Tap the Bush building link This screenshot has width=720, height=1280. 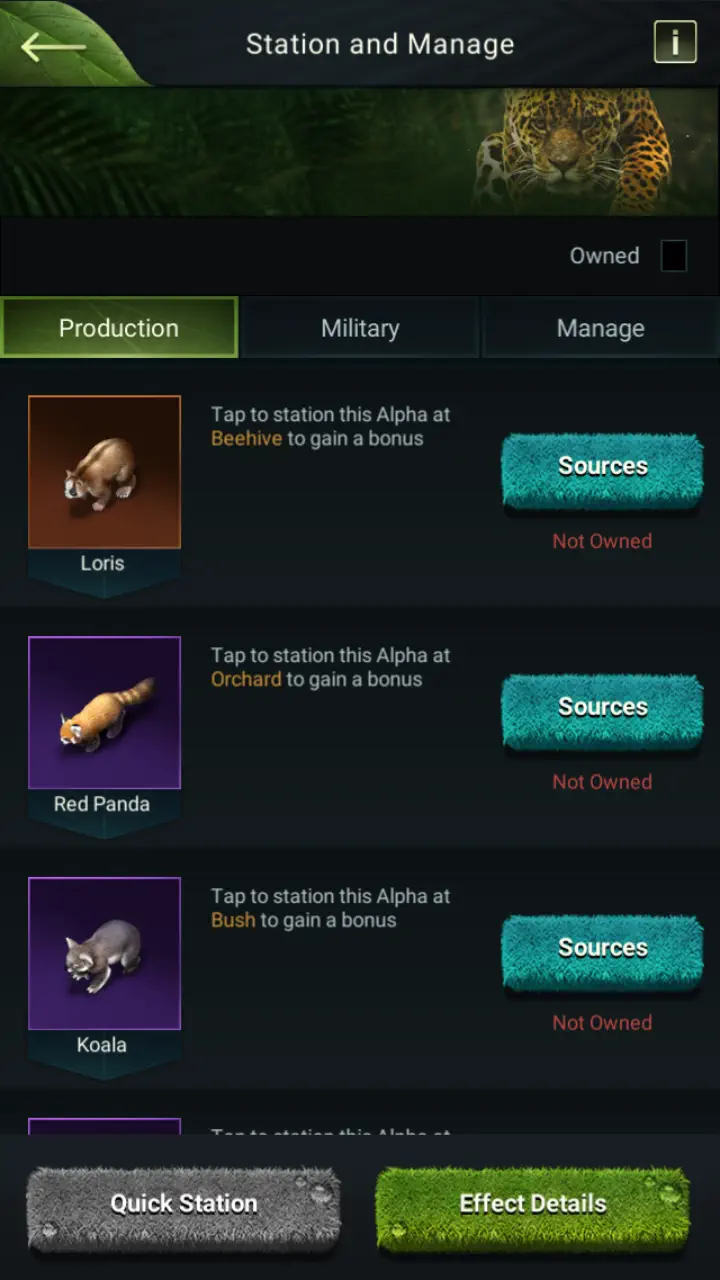click(x=233, y=921)
